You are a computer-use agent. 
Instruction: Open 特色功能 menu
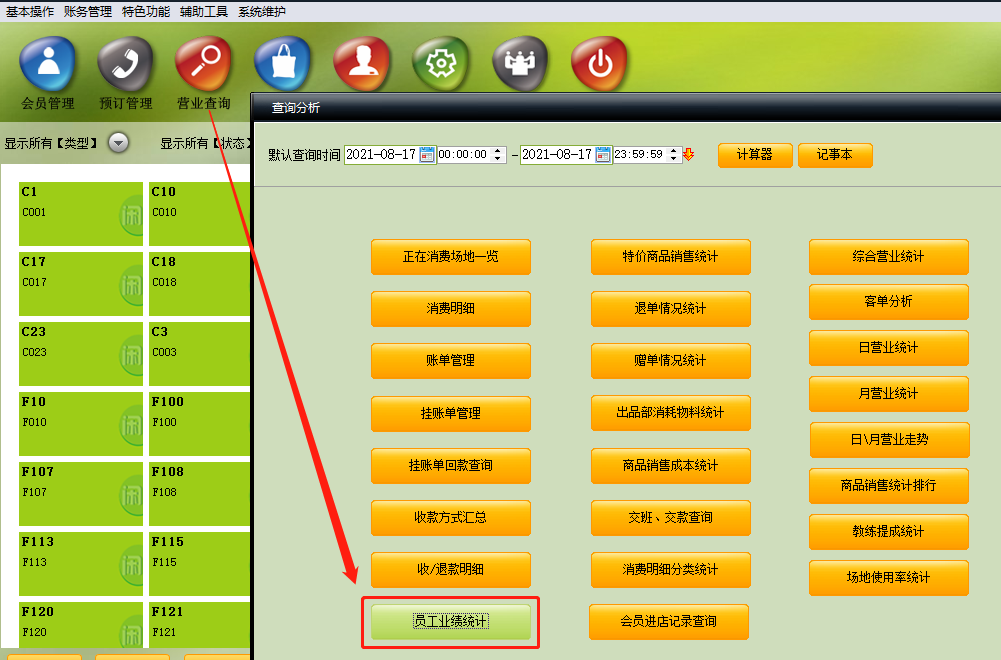point(146,11)
